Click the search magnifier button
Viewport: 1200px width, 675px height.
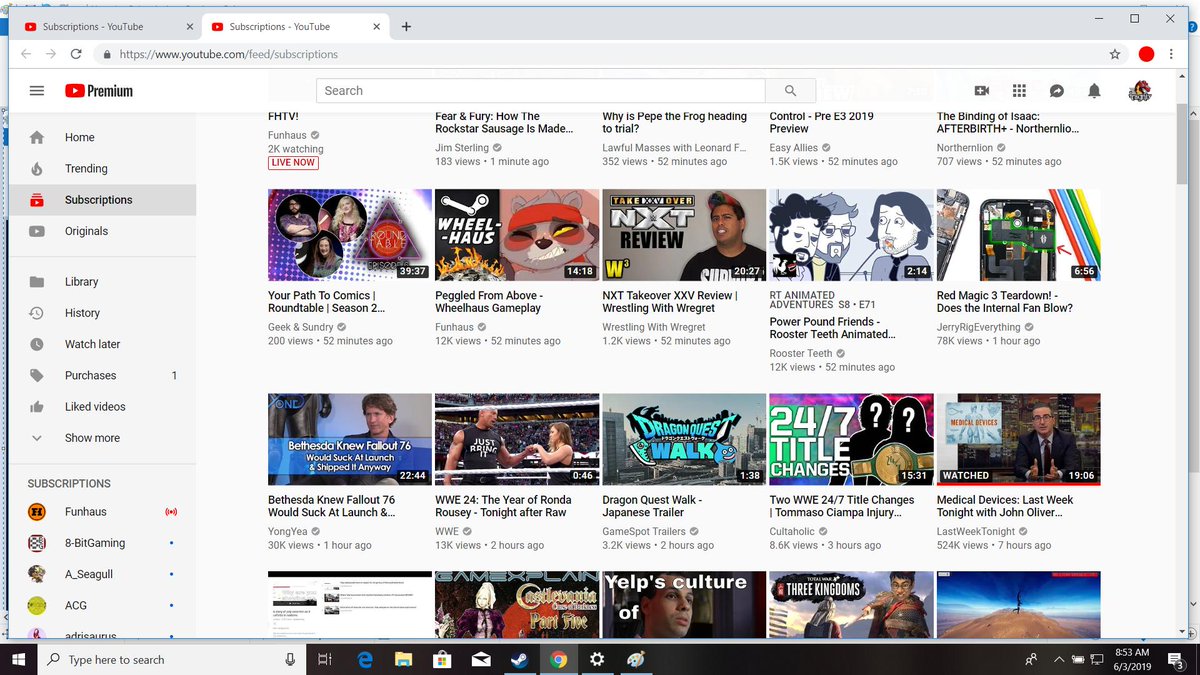tap(790, 91)
